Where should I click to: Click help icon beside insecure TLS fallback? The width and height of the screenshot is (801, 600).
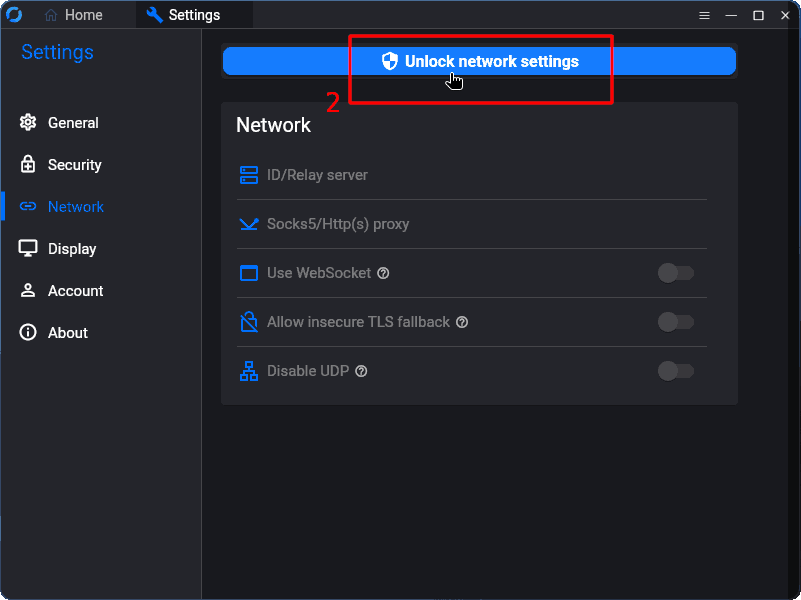462,322
